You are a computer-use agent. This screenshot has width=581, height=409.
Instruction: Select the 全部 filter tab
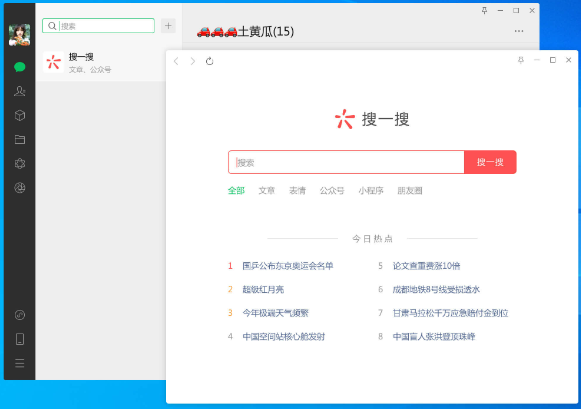click(x=236, y=190)
